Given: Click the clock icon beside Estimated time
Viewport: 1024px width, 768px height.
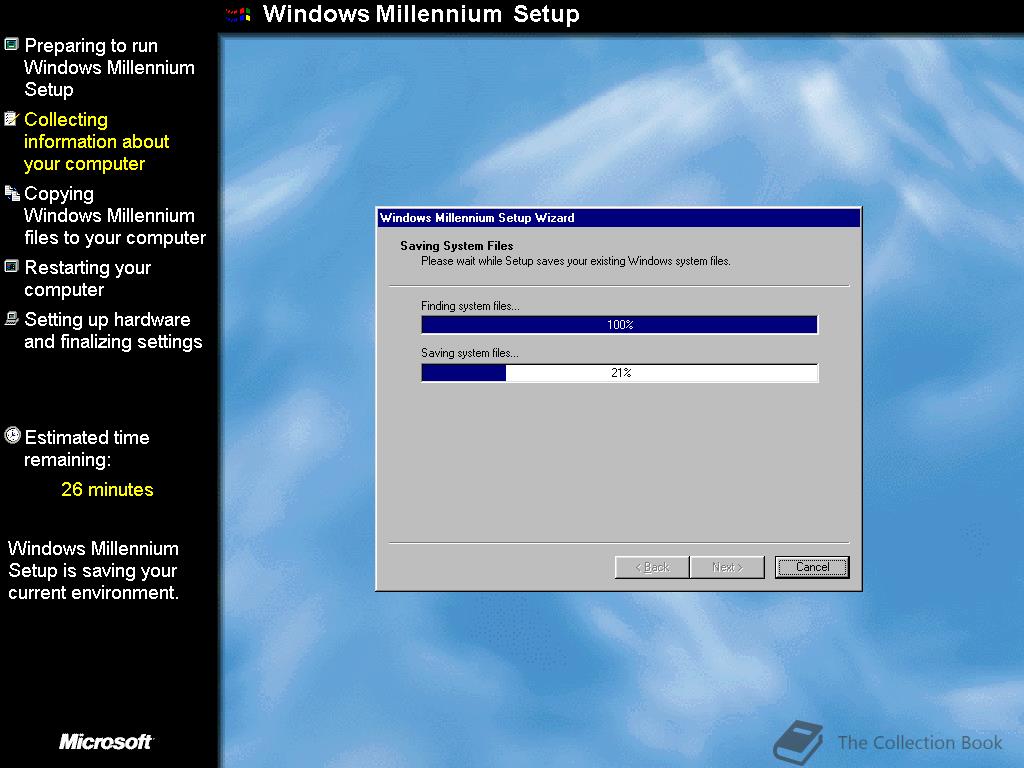Looking at the screenshot, I should (x=12, y=436).
